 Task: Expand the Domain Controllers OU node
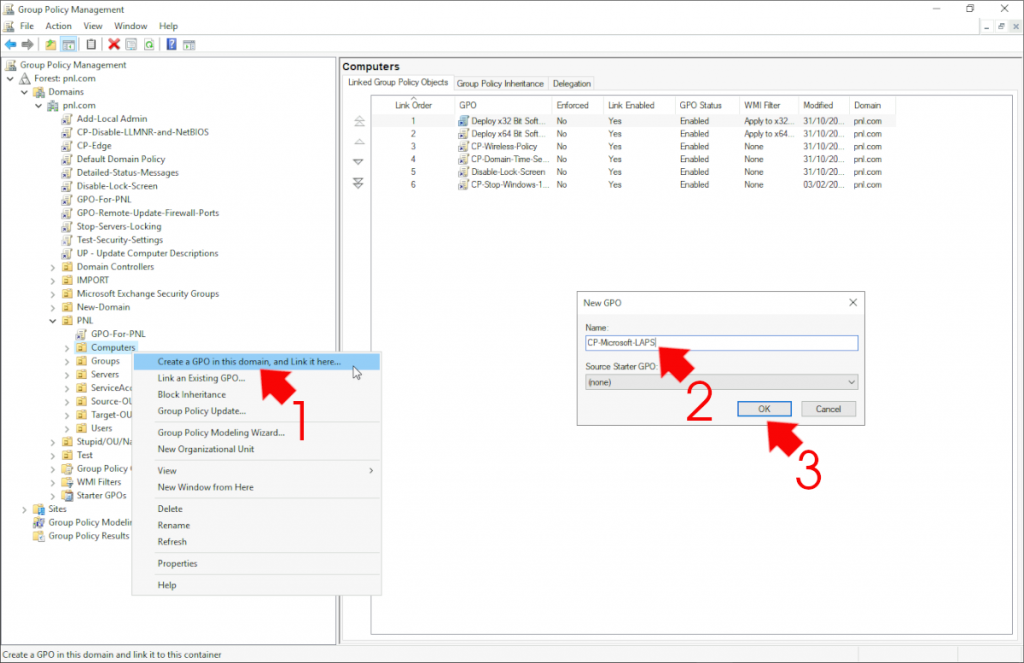[x=53, y=267]
